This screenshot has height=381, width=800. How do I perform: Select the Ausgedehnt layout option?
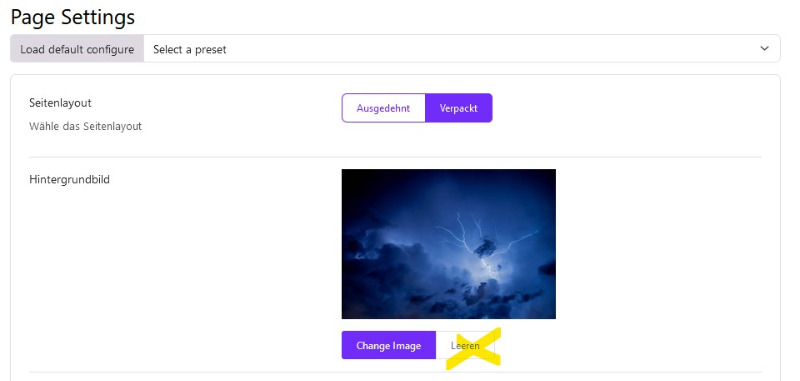383,108
